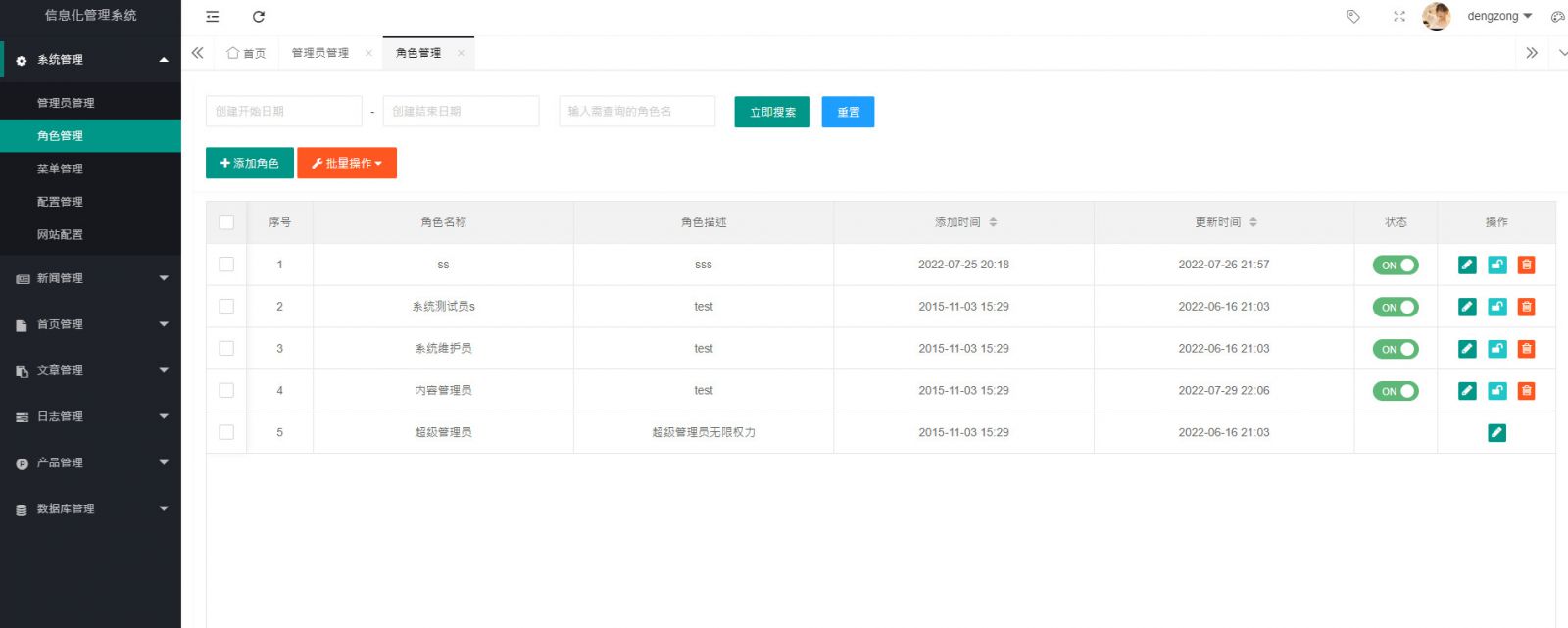Image resolution: width=1568 pixels, height=628 pixels.
Task: Open 菜单管理 in the sidebar
Action: pyautogui.click(x=61, y=169)
